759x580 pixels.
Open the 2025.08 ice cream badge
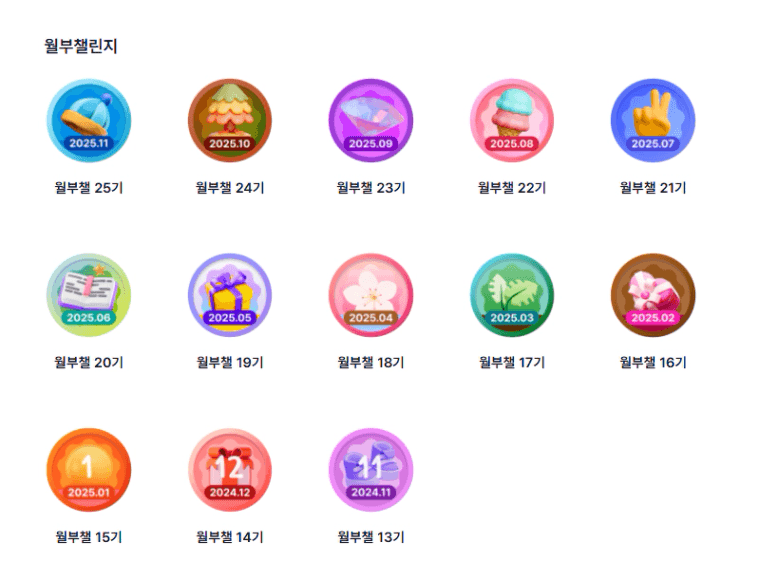point(512,121)
